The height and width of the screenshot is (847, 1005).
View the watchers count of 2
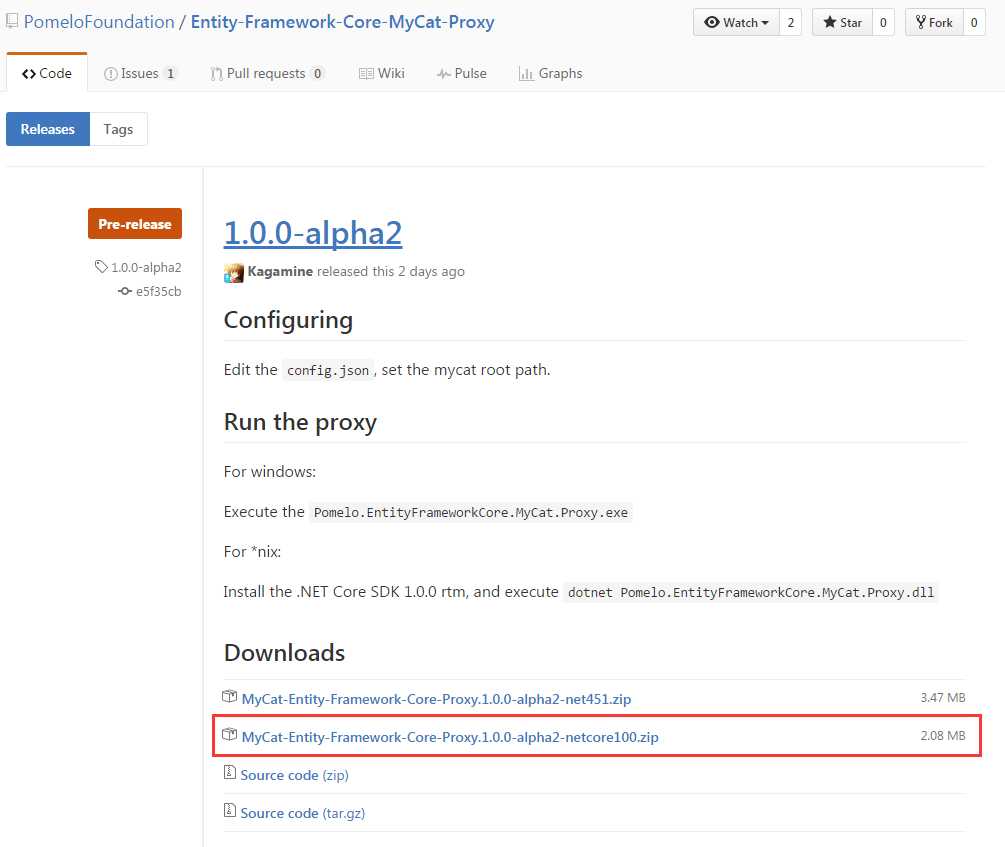tap(790, 22)
